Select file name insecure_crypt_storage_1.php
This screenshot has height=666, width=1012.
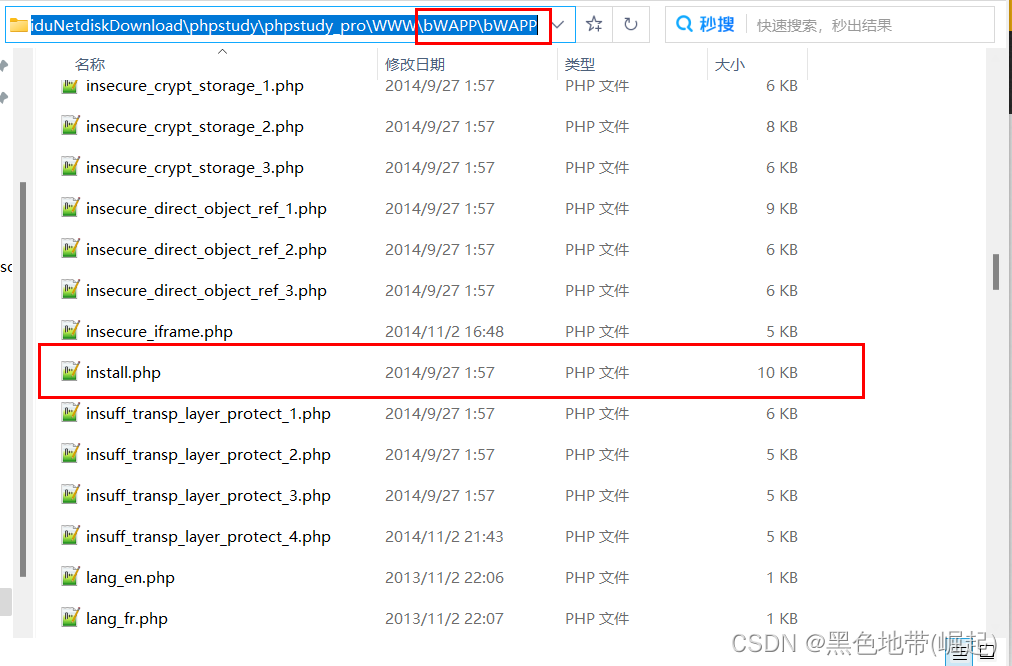point(195,86)
